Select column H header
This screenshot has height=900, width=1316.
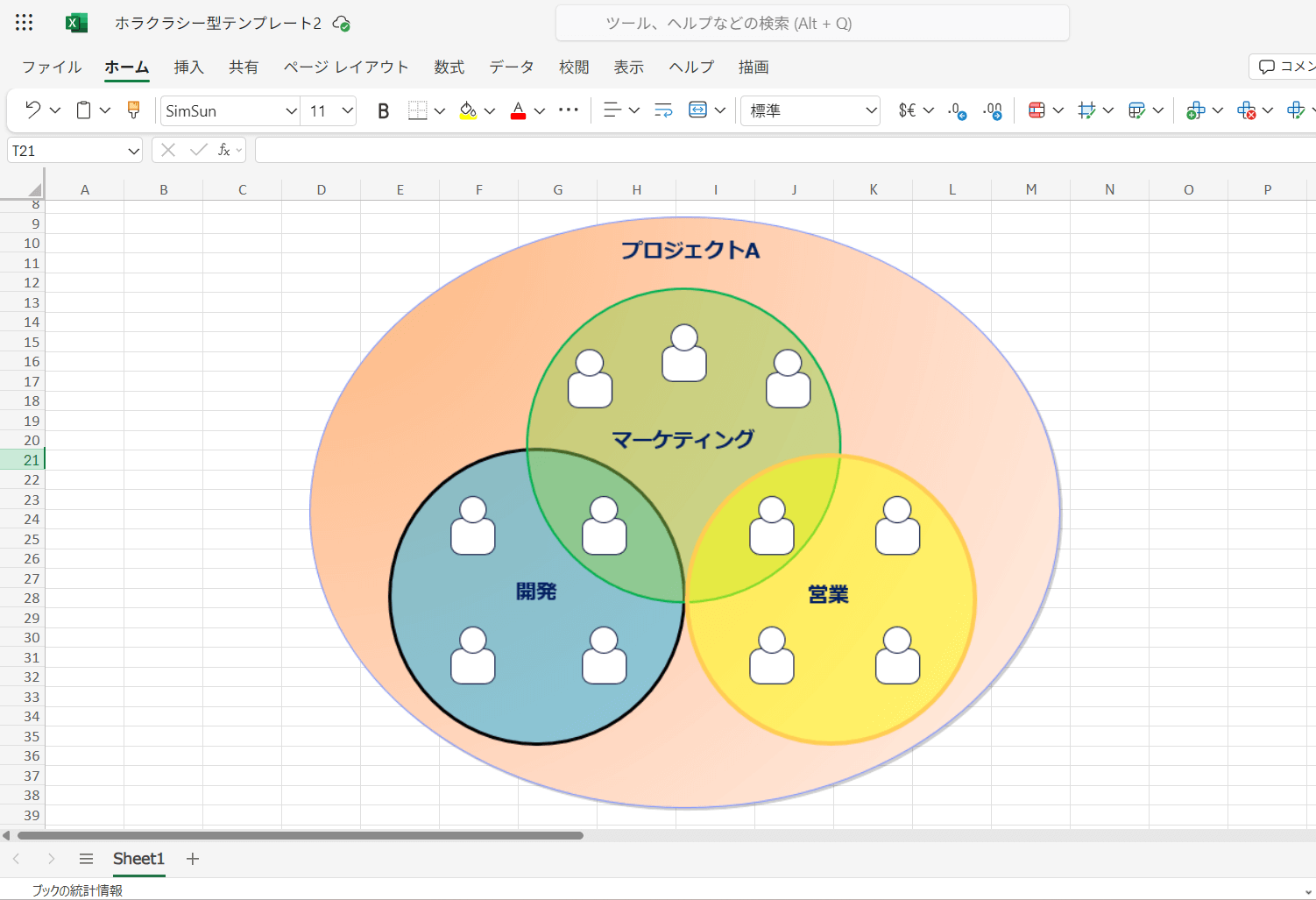pyautogui.click(x=637, y=189)
